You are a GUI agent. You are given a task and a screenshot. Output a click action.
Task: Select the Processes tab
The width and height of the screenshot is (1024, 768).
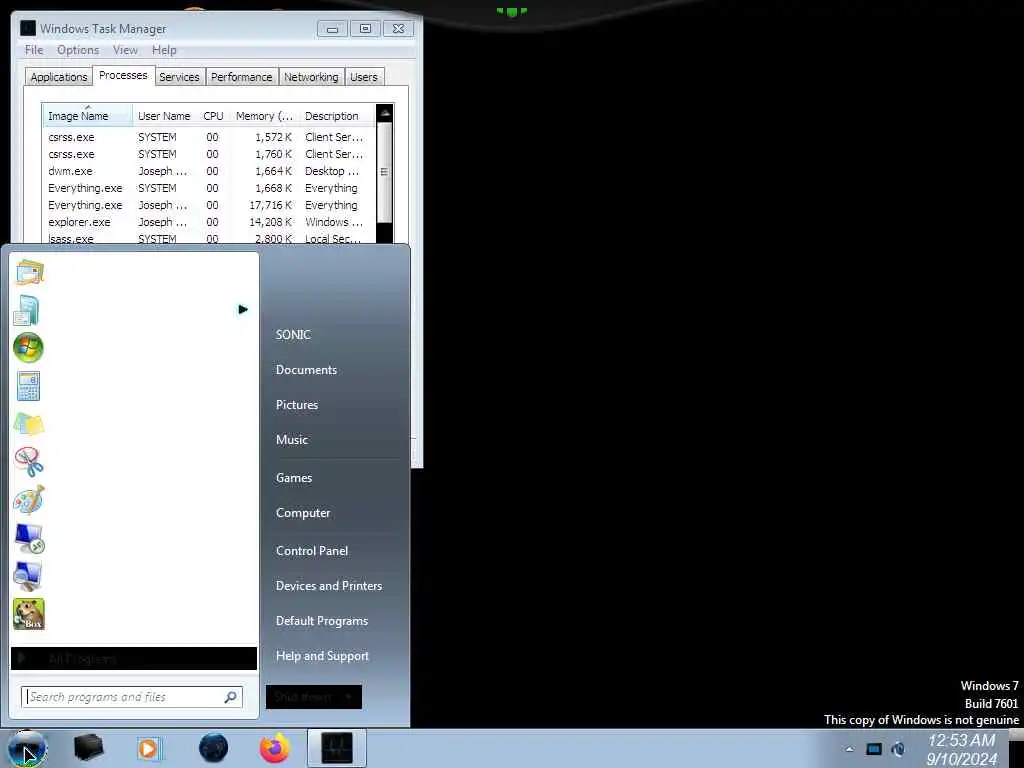click(123, 76)
